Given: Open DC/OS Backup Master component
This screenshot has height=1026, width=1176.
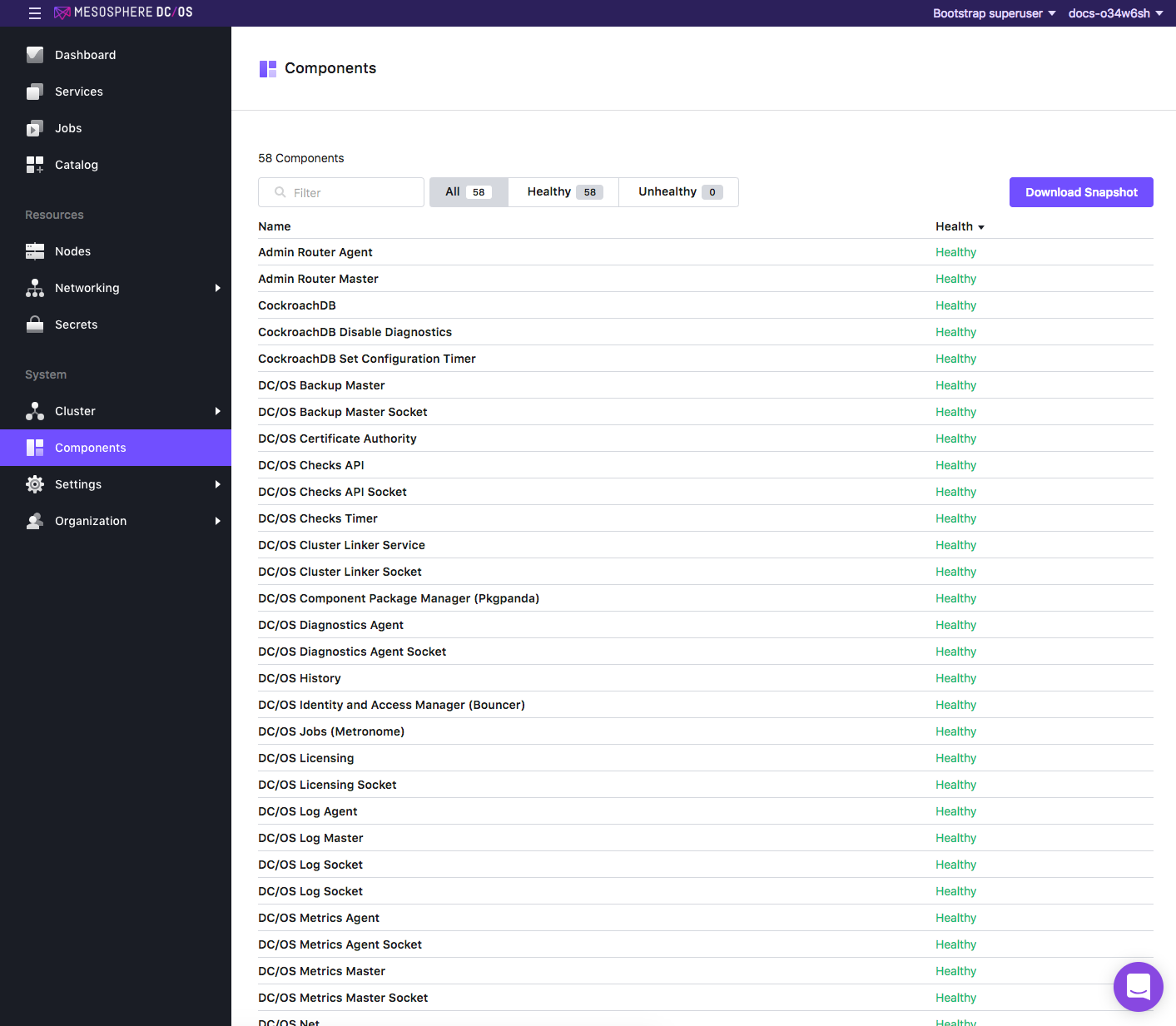Looking at the screenshot, I should (x=321, y=385).
